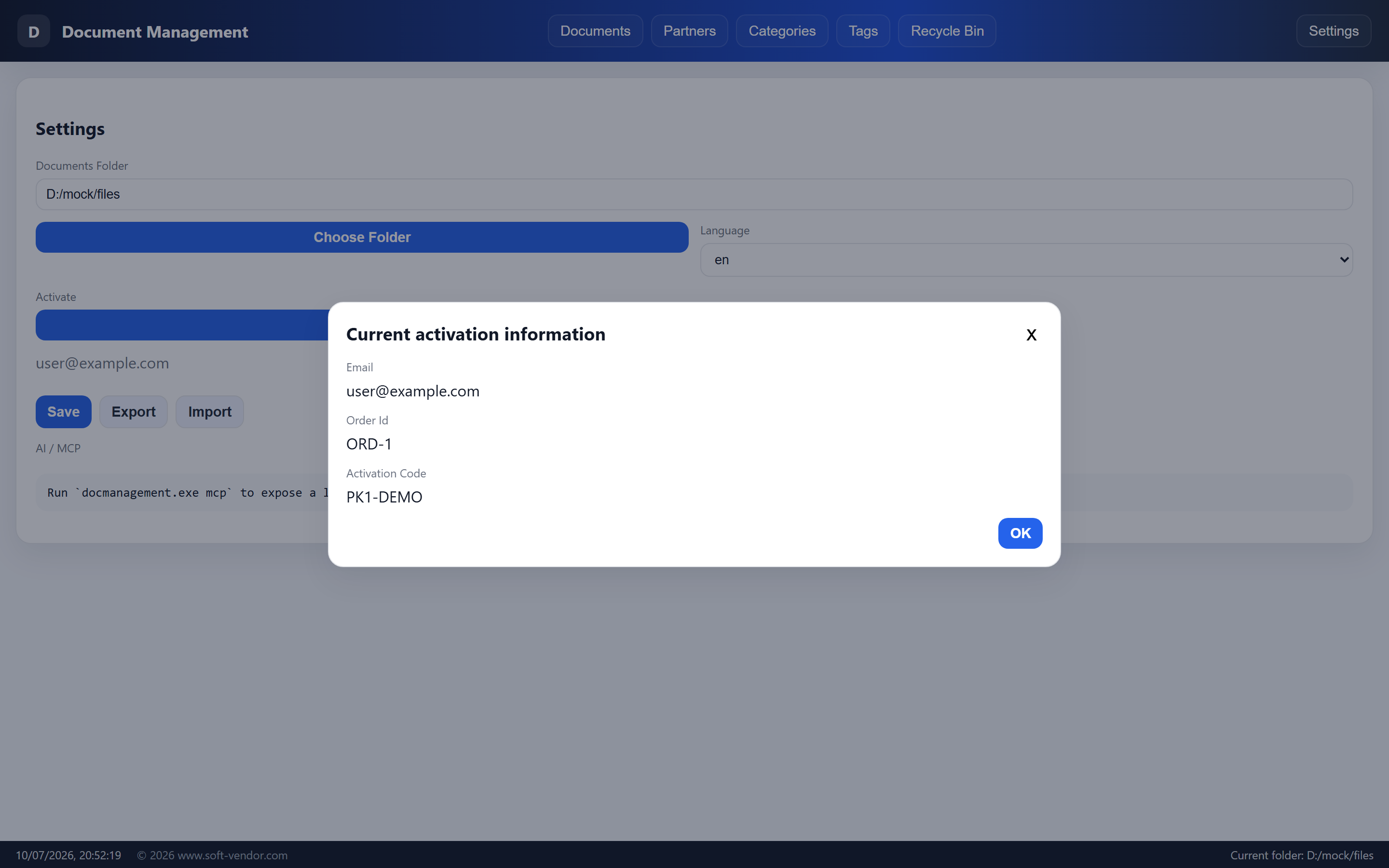Screen dimensions: 1389x868
Task: Go to the Partners tab
Action: click(689, 31)
